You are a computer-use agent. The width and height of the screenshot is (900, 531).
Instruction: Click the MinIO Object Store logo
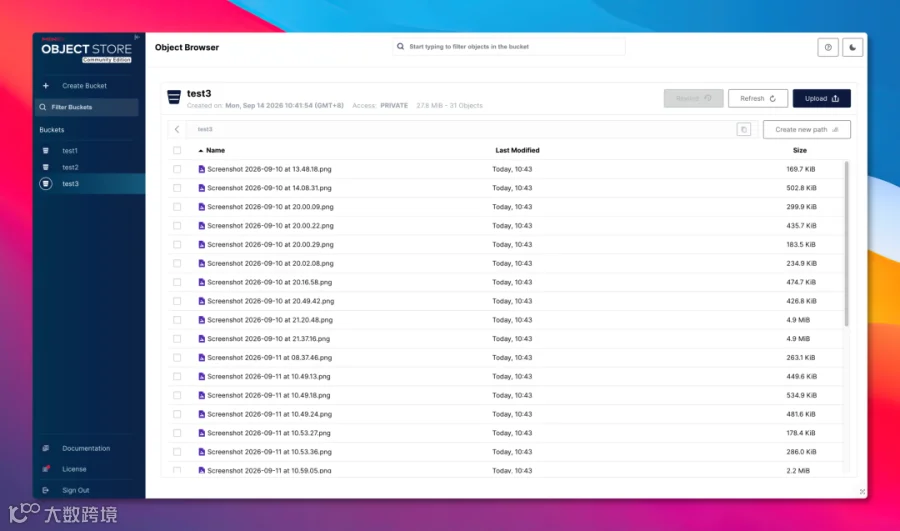[86, 51]
